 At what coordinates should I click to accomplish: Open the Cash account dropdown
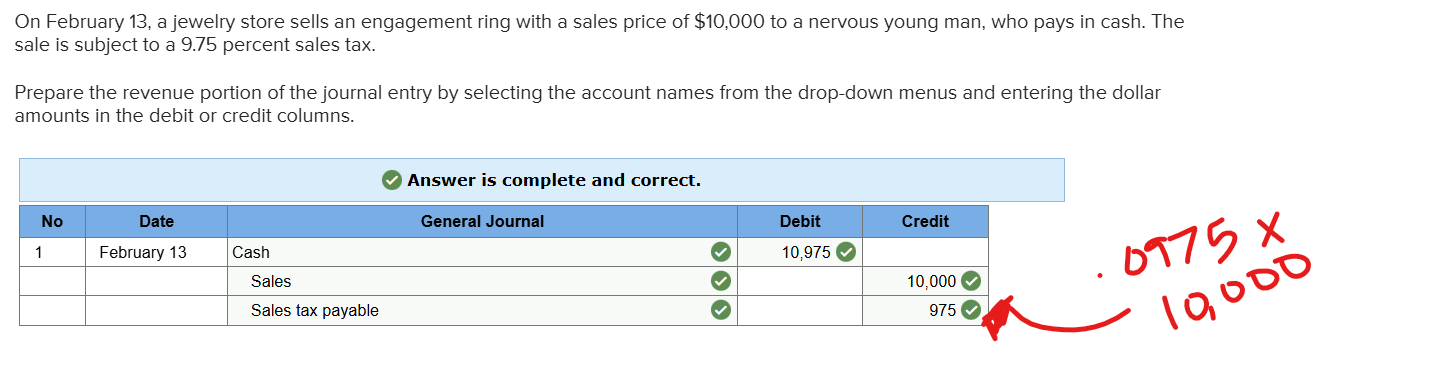point(482,252)
